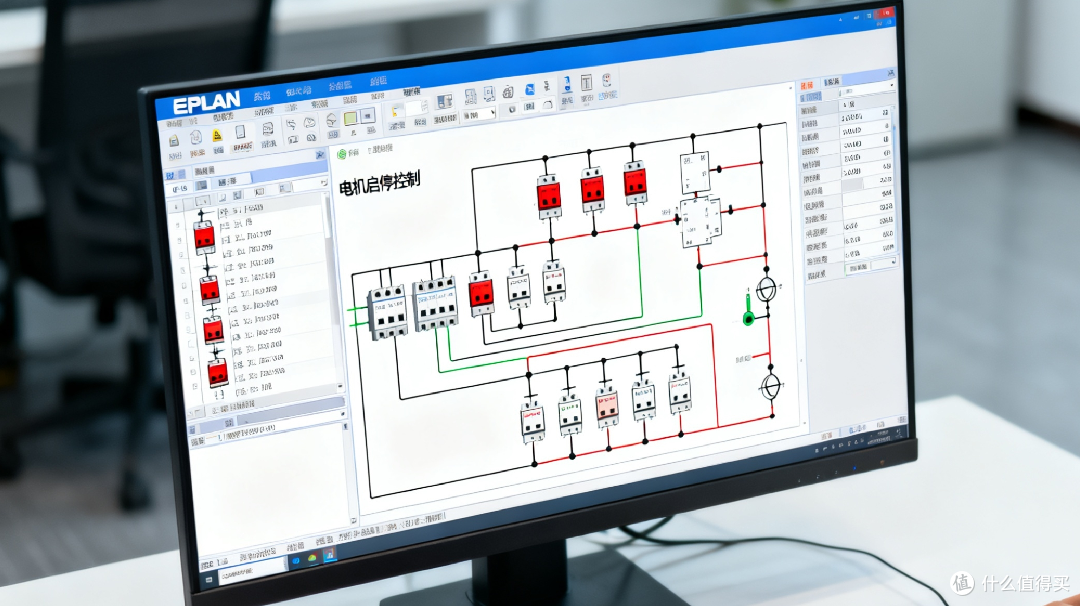1080x606 pixels.
Task: Click the blank page icon in the ribbon
Action: click(x=240, y=132)
